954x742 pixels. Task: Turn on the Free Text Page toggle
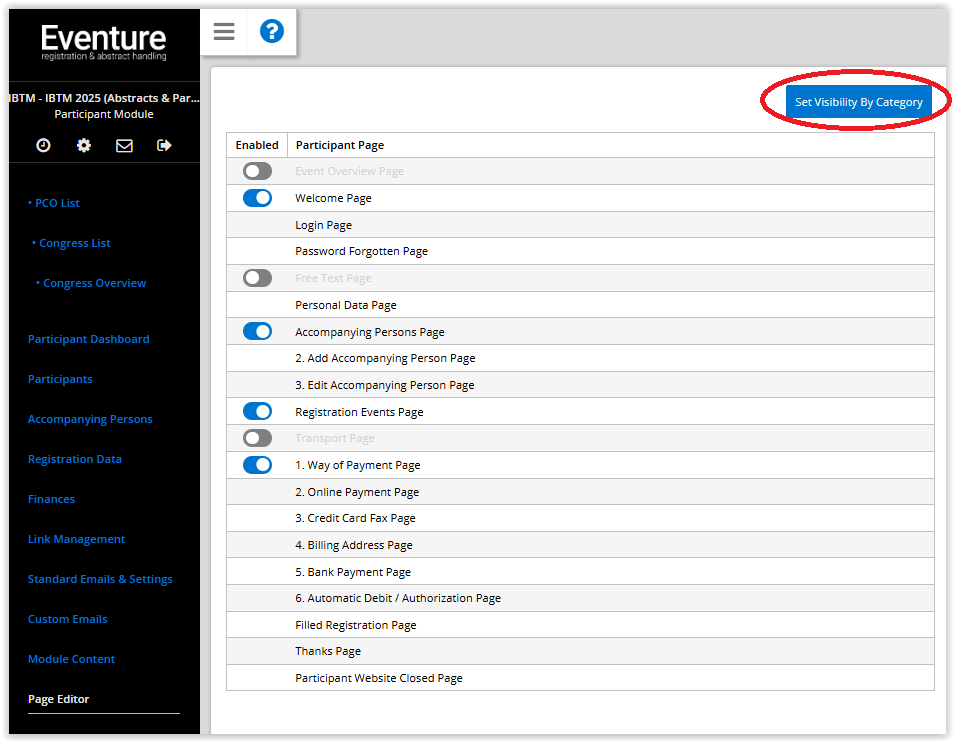tap(257, 278)
